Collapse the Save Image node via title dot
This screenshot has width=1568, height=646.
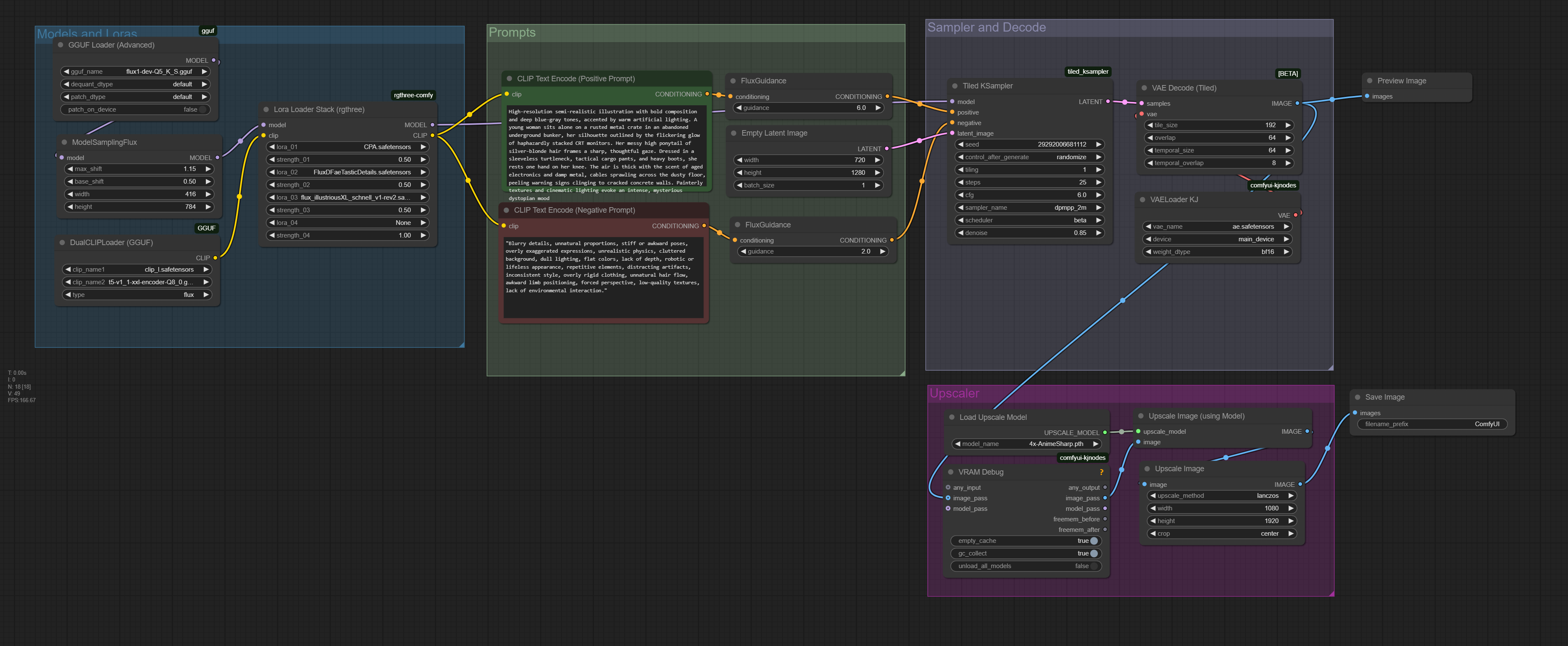[x=1358, y=397]
